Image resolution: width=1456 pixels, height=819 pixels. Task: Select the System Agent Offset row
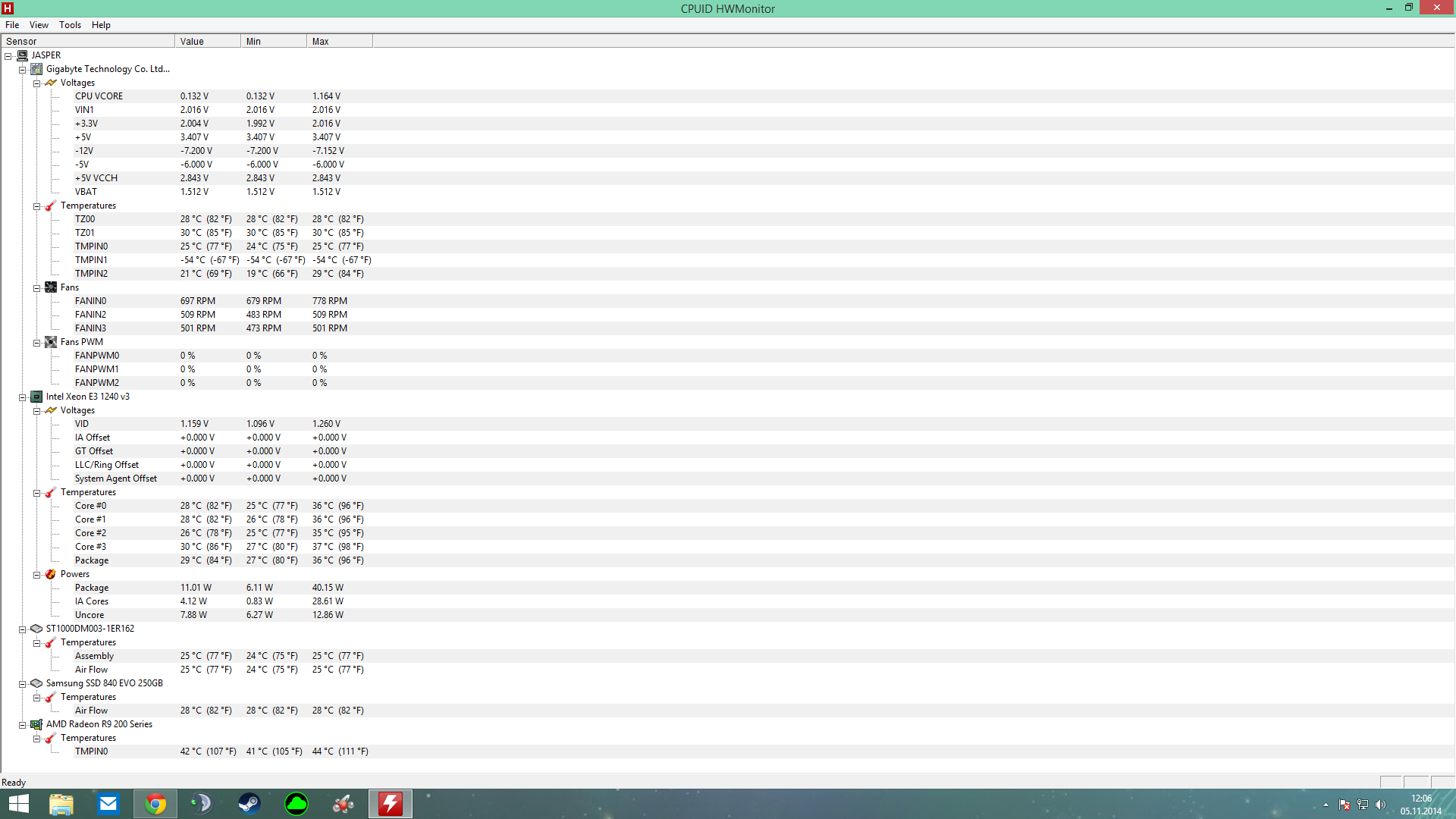727,479
